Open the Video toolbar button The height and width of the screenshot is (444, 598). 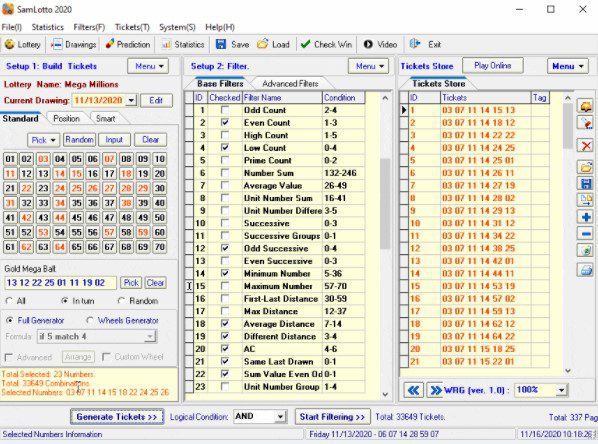380,45
